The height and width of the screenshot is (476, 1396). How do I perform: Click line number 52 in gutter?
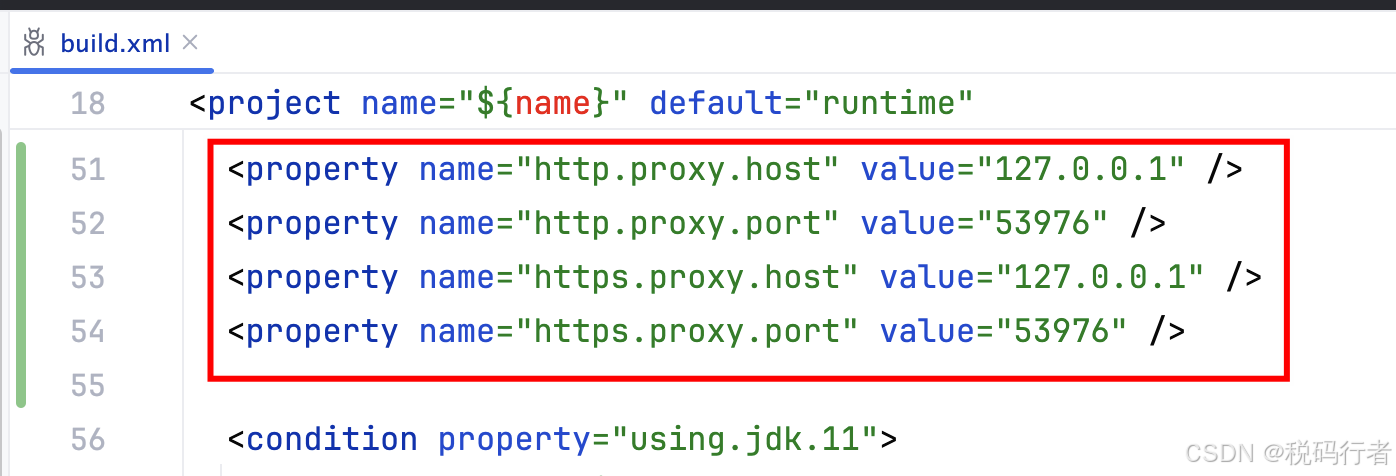point(88,223)
